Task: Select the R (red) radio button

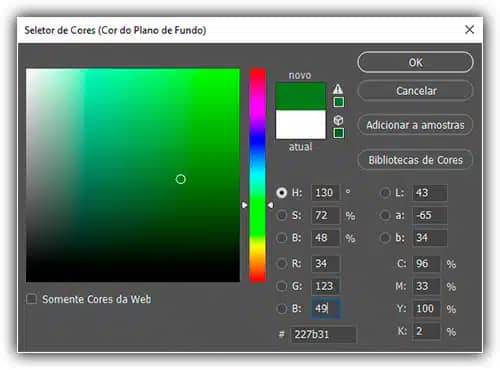Action: [x=282, y=264]
